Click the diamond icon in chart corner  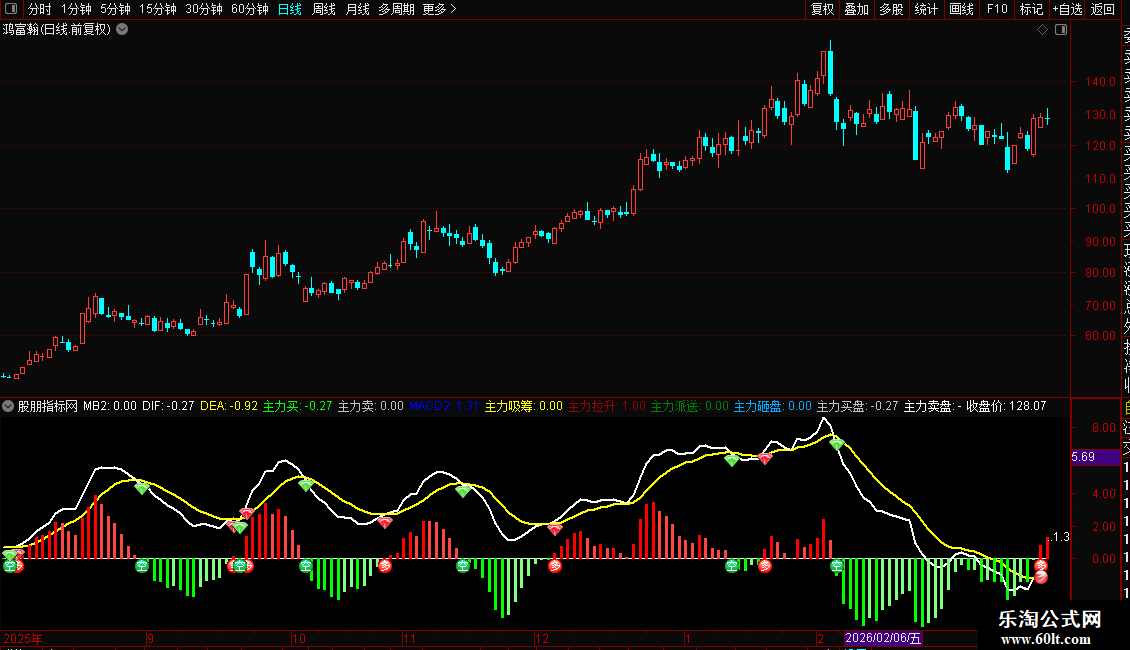1042,30
